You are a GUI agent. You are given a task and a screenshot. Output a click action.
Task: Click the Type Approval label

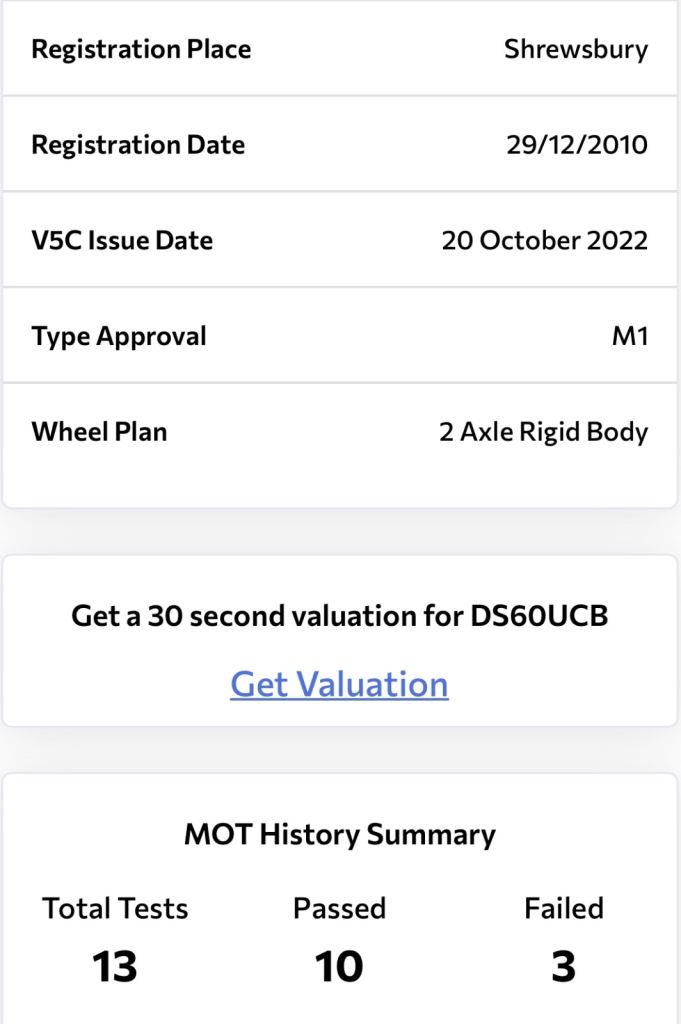point(119,336)
